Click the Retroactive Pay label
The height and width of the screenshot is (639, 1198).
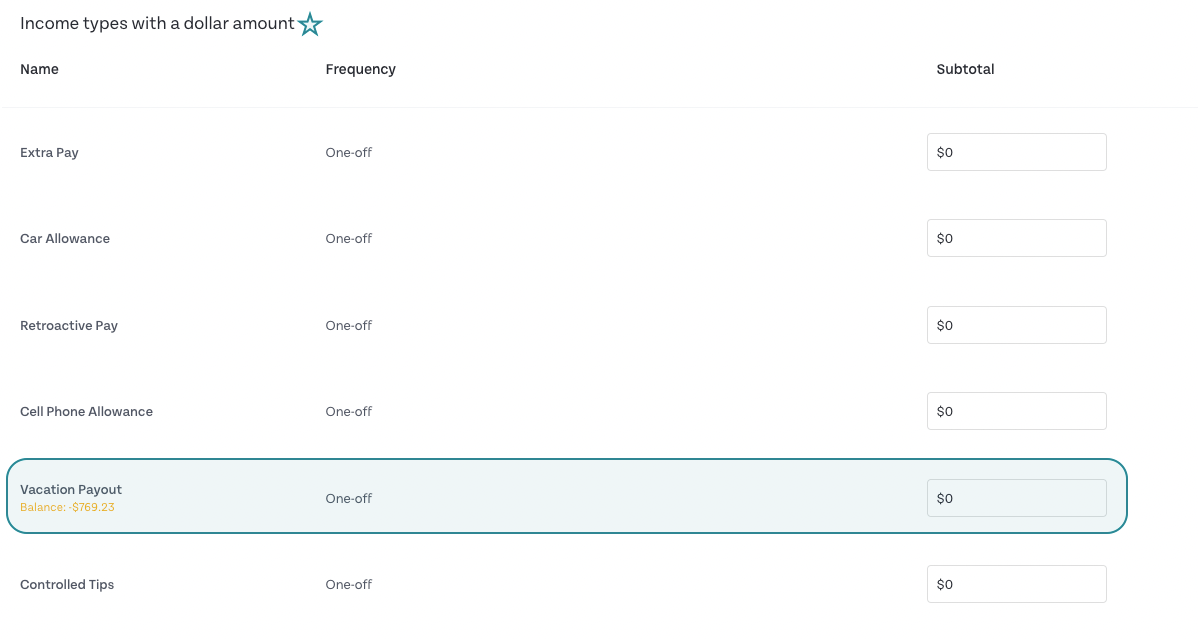pos(69,326)
